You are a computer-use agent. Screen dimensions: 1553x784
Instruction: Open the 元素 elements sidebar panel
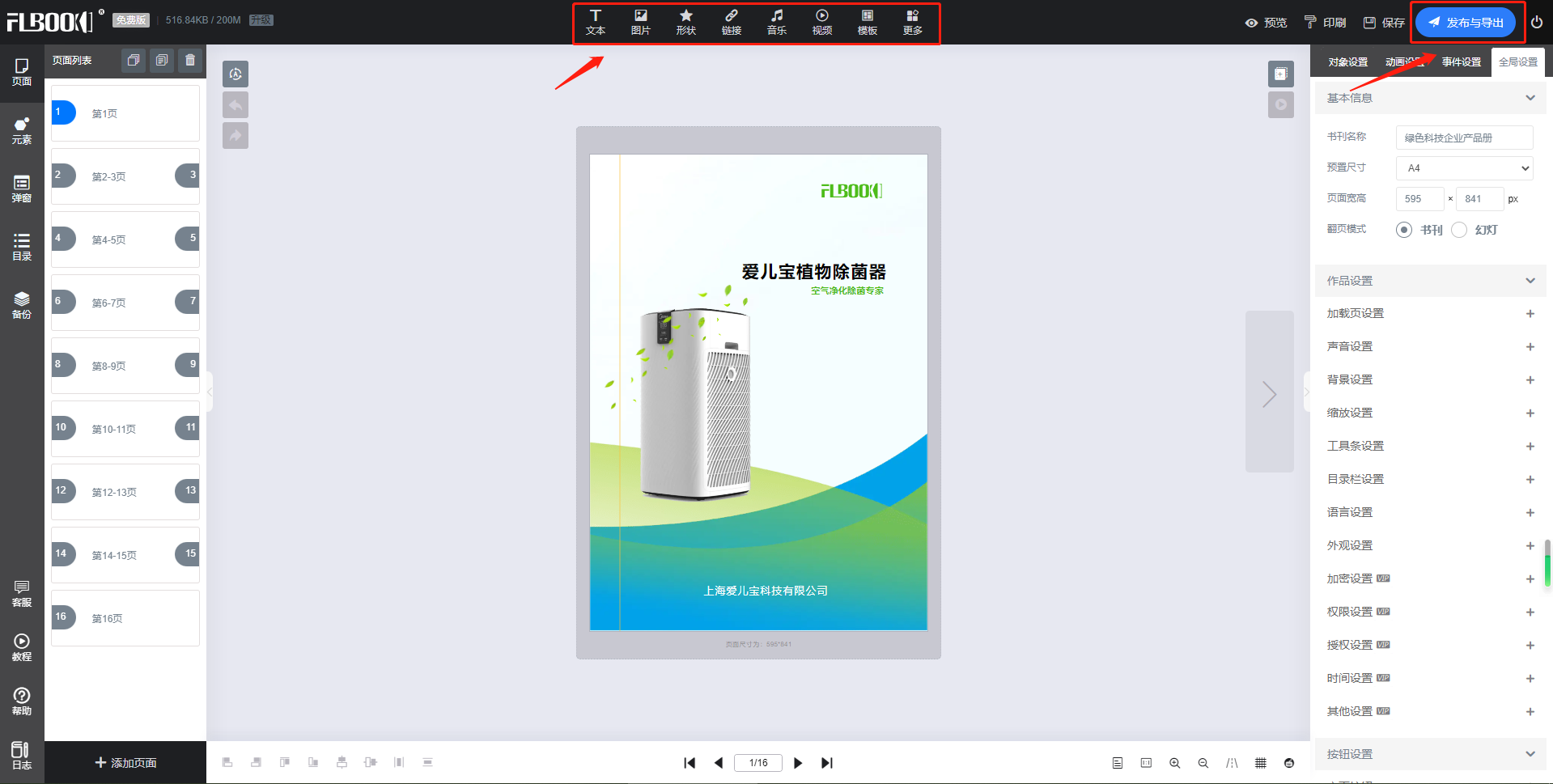coord(22,131)
